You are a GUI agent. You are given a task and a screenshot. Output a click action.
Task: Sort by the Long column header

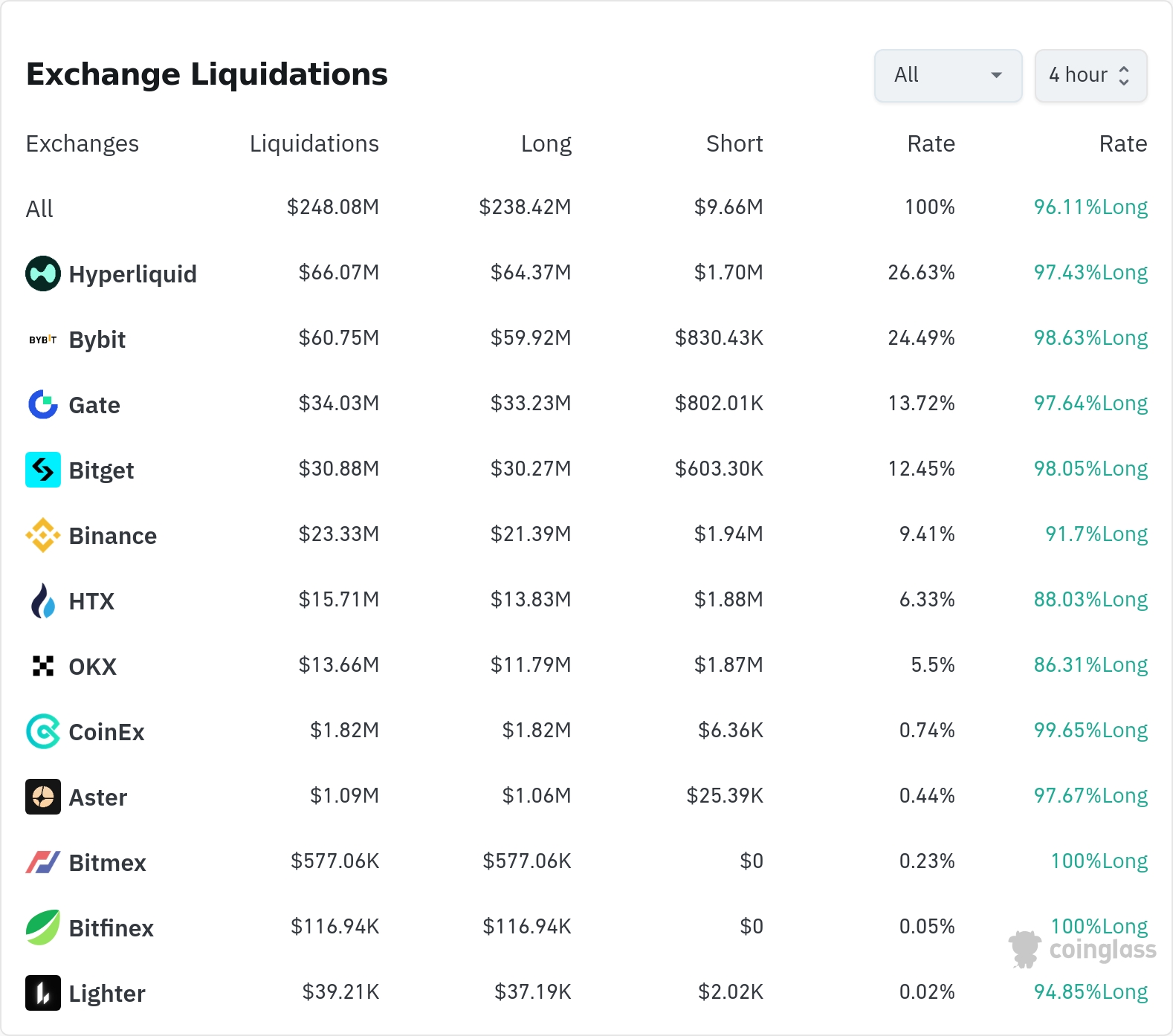click(546, 143)
